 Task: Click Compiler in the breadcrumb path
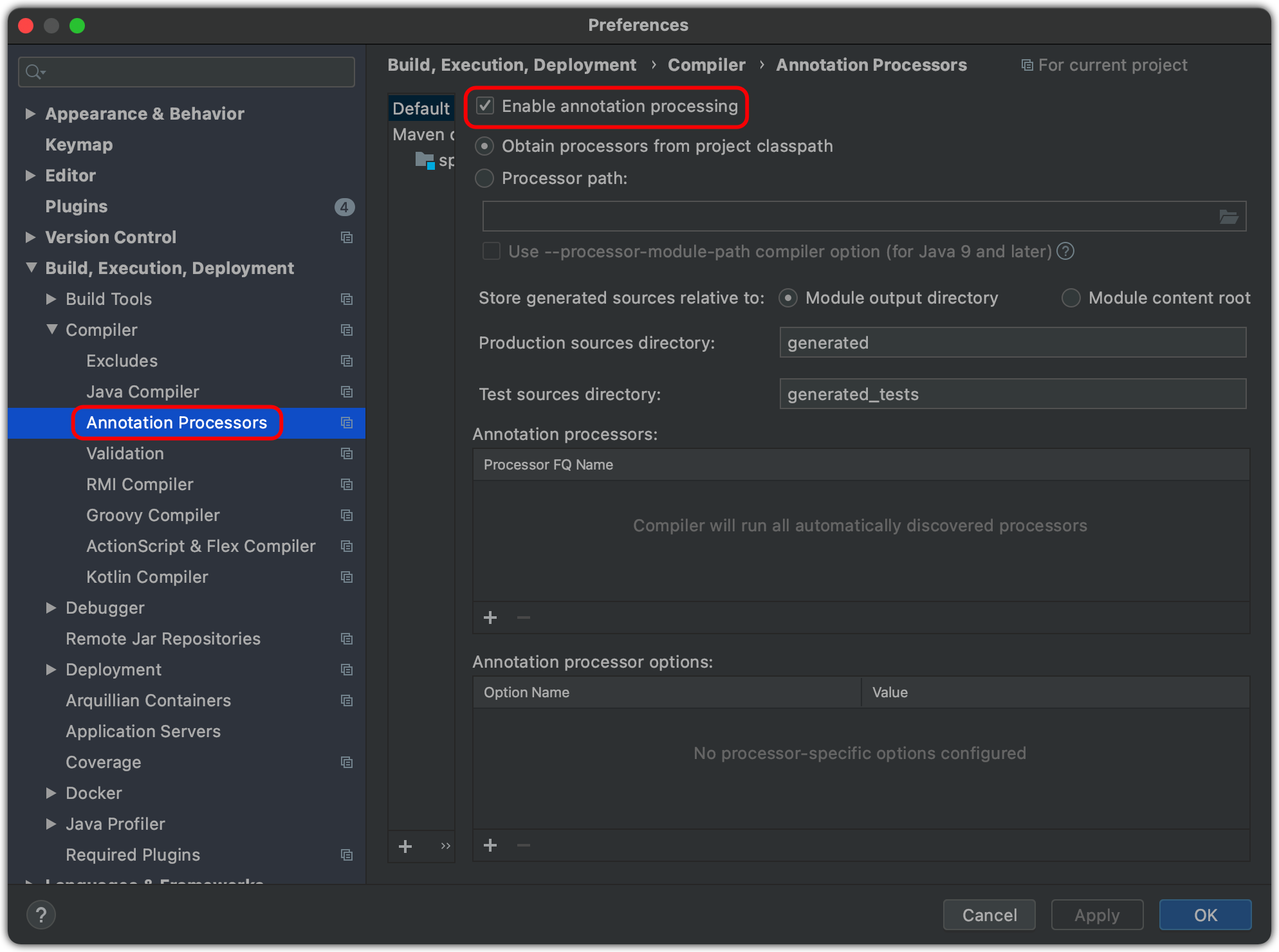(x=706, y=65)
